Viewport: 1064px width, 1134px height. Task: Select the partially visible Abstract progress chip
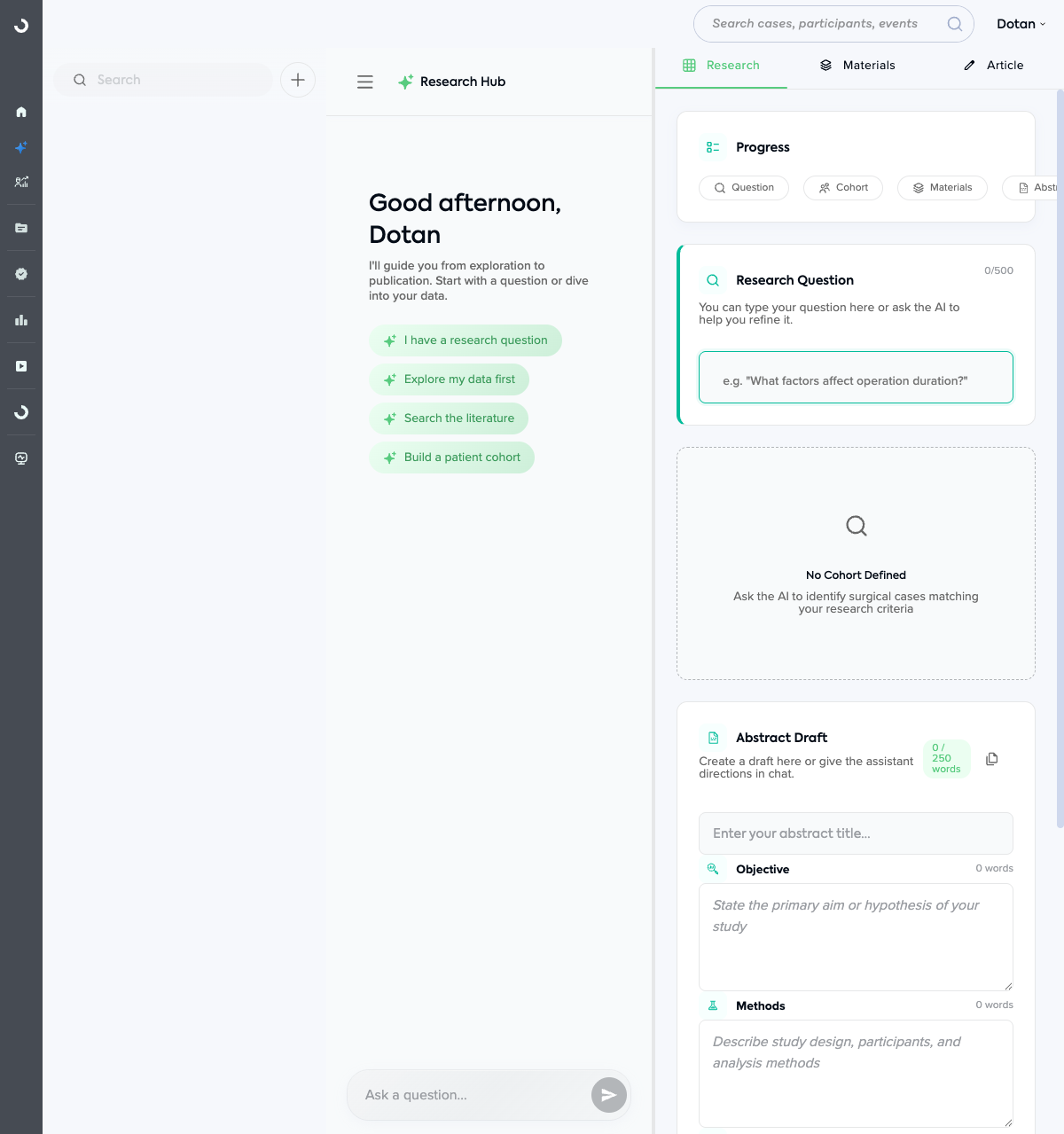pos(1030,188)
